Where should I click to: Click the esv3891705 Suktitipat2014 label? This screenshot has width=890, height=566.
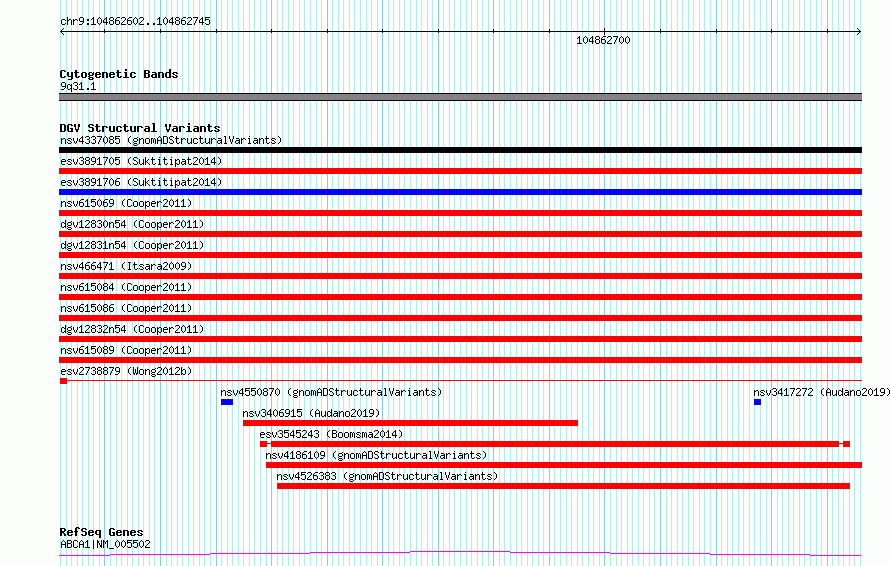click(x=141, y=161)
